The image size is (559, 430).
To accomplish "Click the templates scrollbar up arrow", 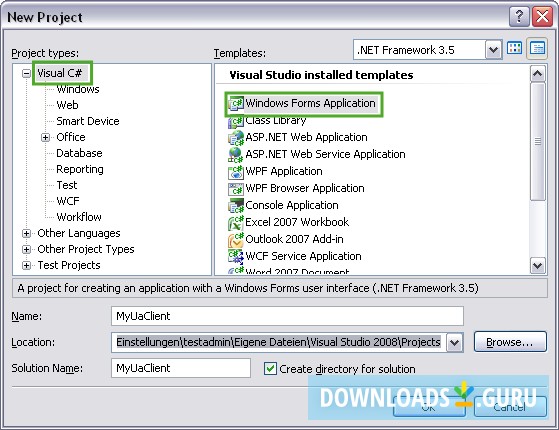I will pyautogui.click(x=538, y=74).
